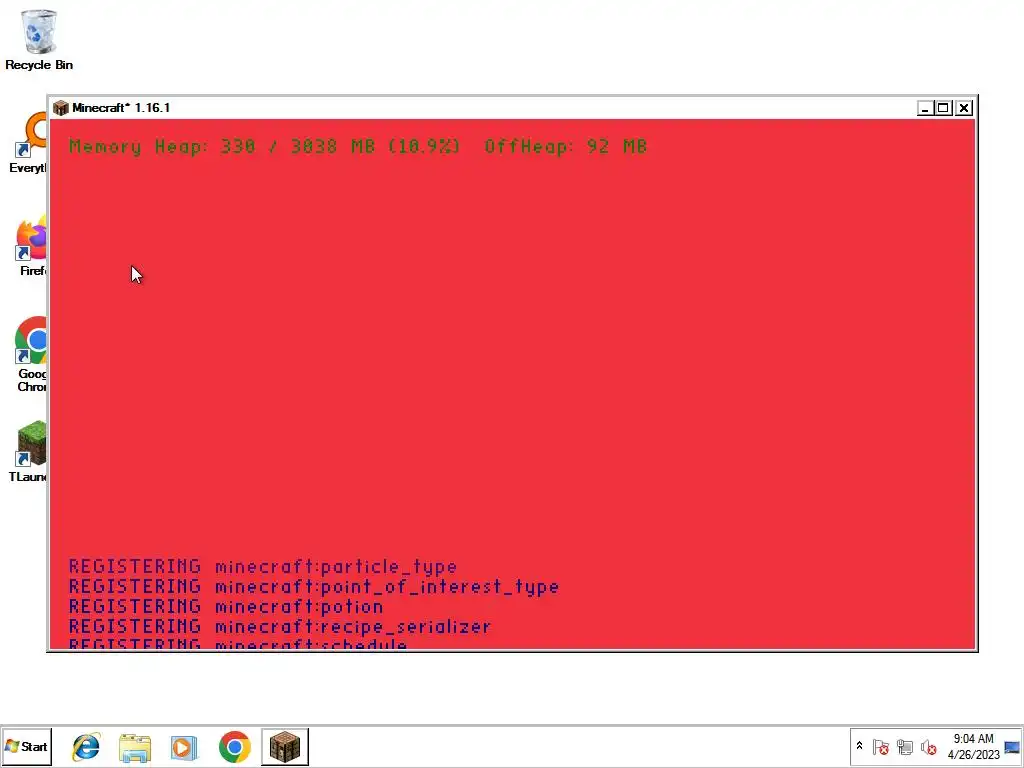Click the 'REGISTERING minecraft:point_of_interest_type' log line

[x=314, y=586]
